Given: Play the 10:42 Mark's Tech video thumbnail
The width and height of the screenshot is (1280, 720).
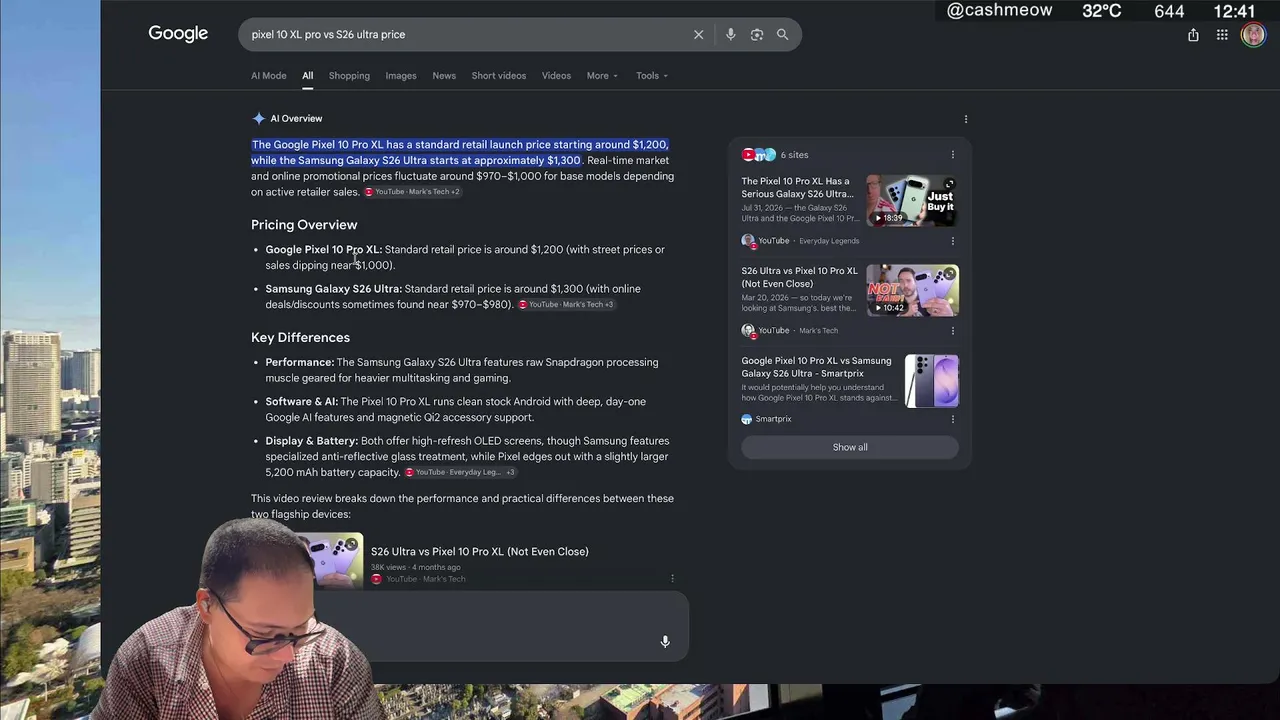Looking at the screenshot, I should click(912, 290).
